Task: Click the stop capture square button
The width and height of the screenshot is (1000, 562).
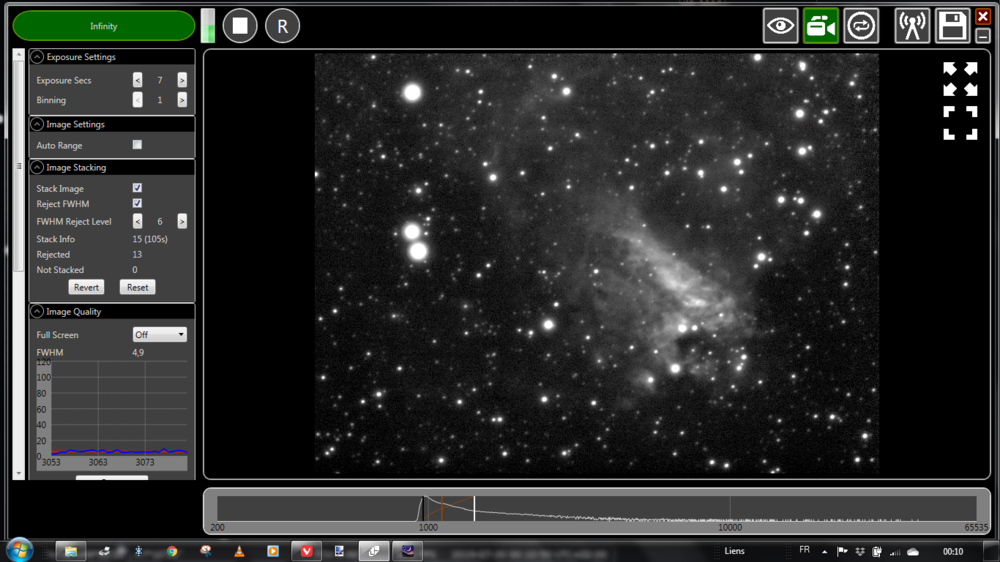Action: pos(240,26)
